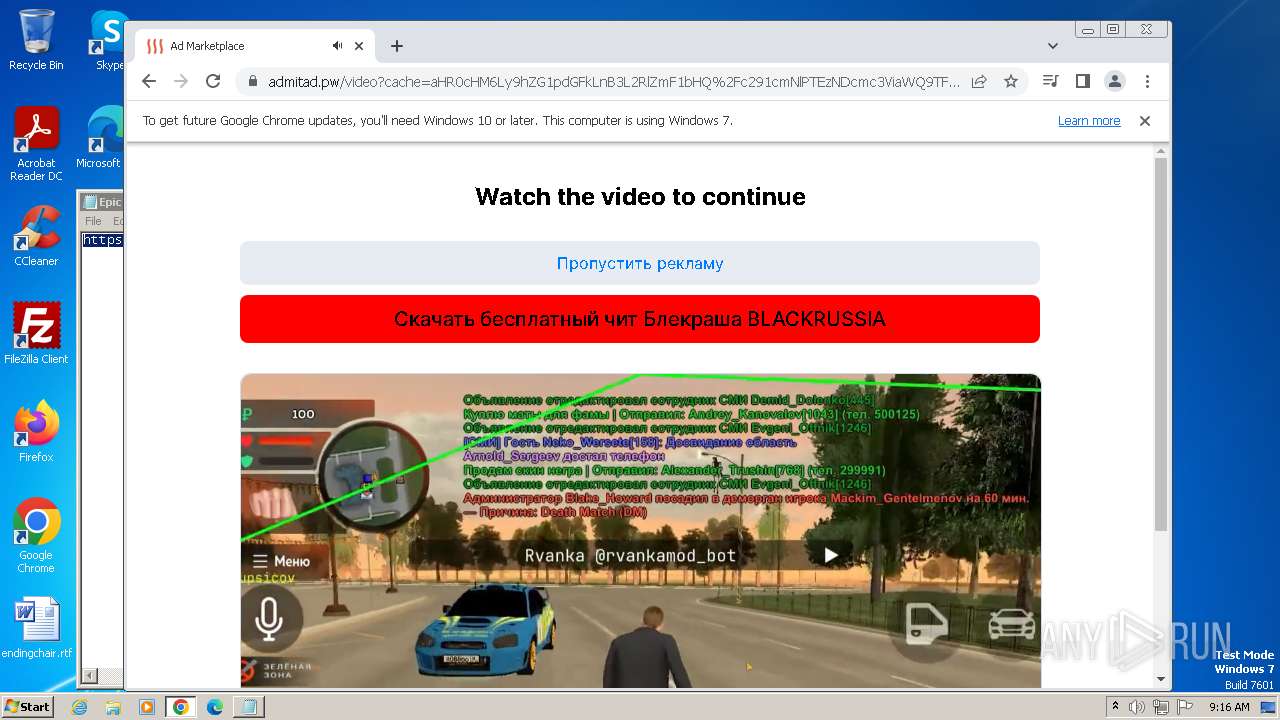Open Chrome's media control button

(1050, 81)
